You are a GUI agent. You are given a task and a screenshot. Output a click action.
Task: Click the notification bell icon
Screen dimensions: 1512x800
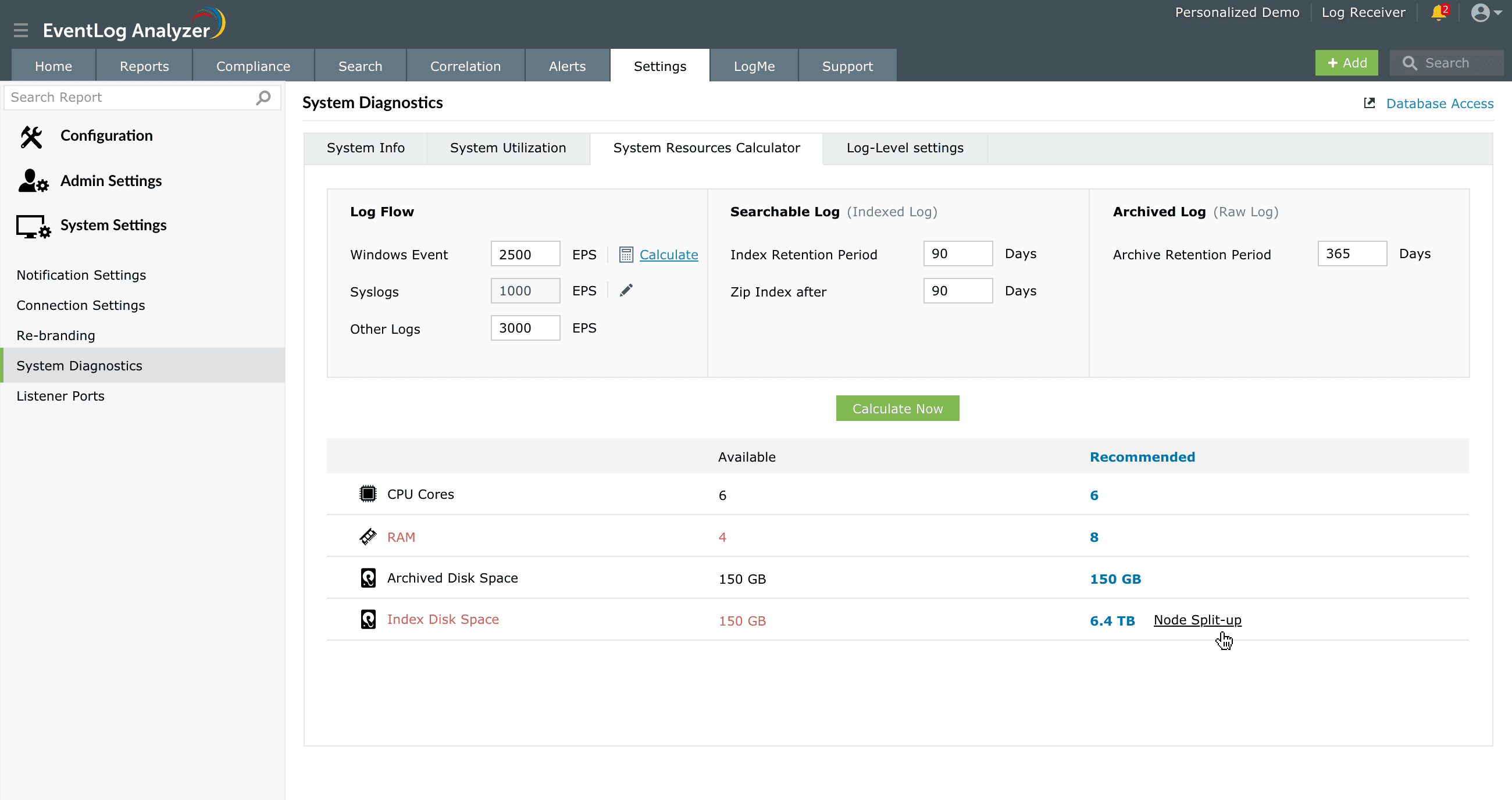tap(1438, 13)
